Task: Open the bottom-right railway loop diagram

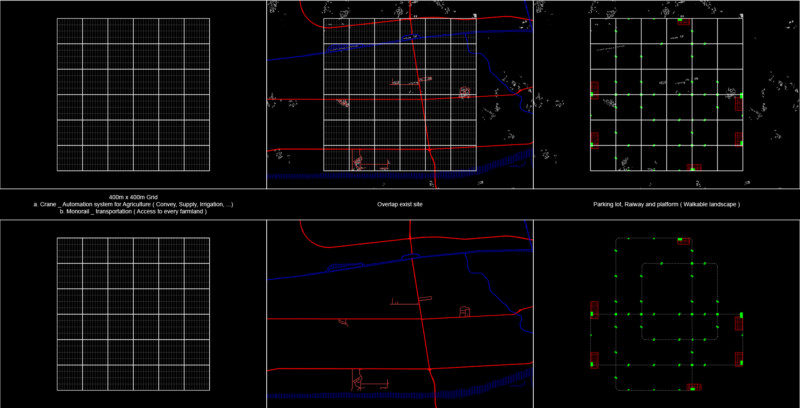Action: pos(666,313)
